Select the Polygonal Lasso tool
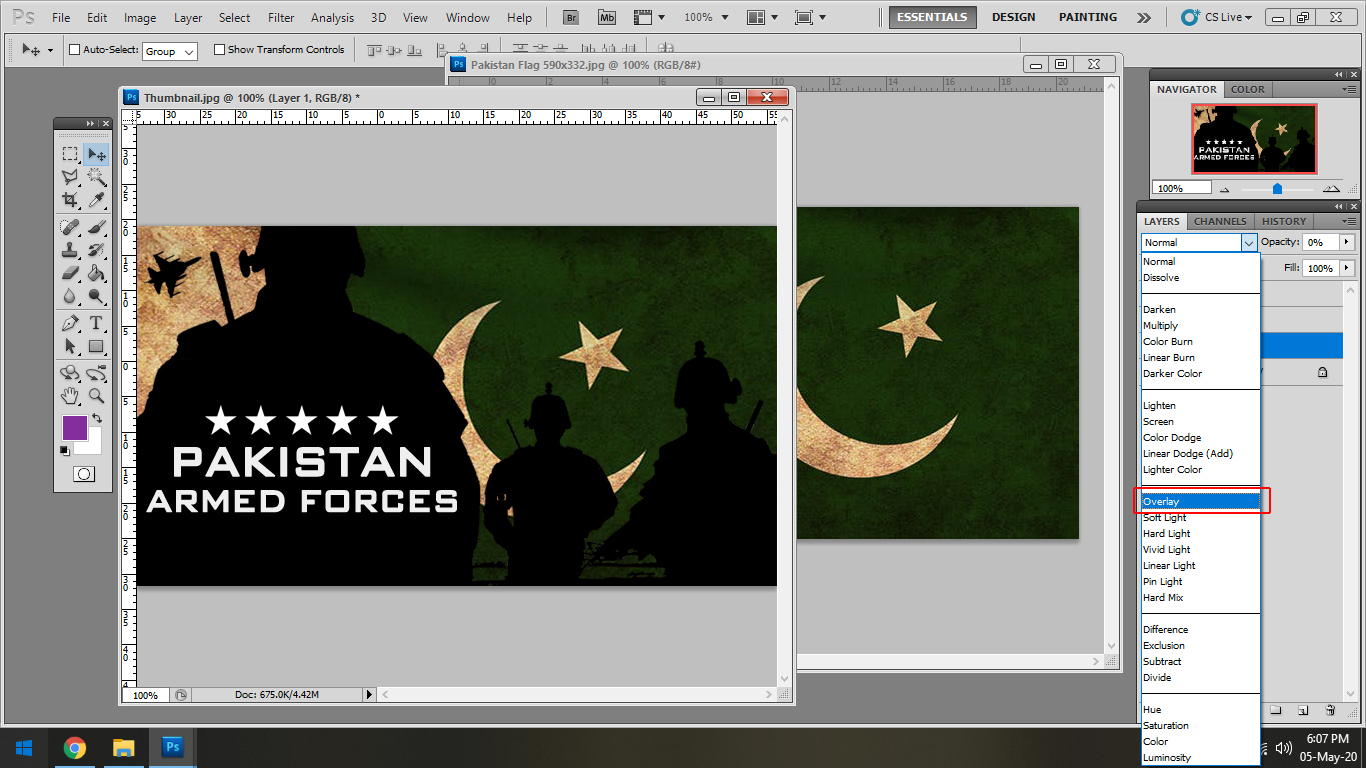The height and width of the screenshot is (768, 1366). (70, 177)
